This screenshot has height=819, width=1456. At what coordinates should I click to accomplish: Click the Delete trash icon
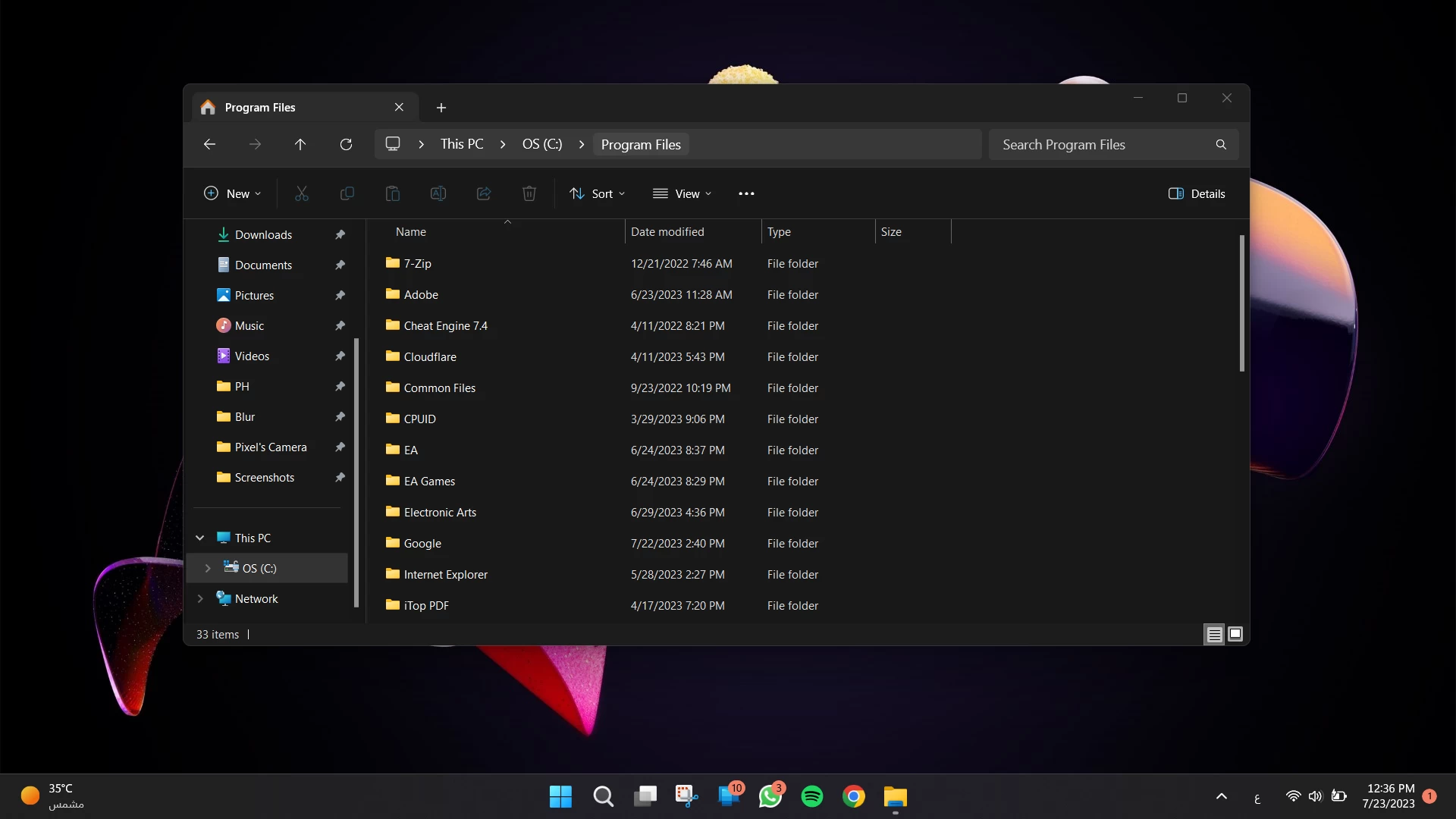click(529, 193)
